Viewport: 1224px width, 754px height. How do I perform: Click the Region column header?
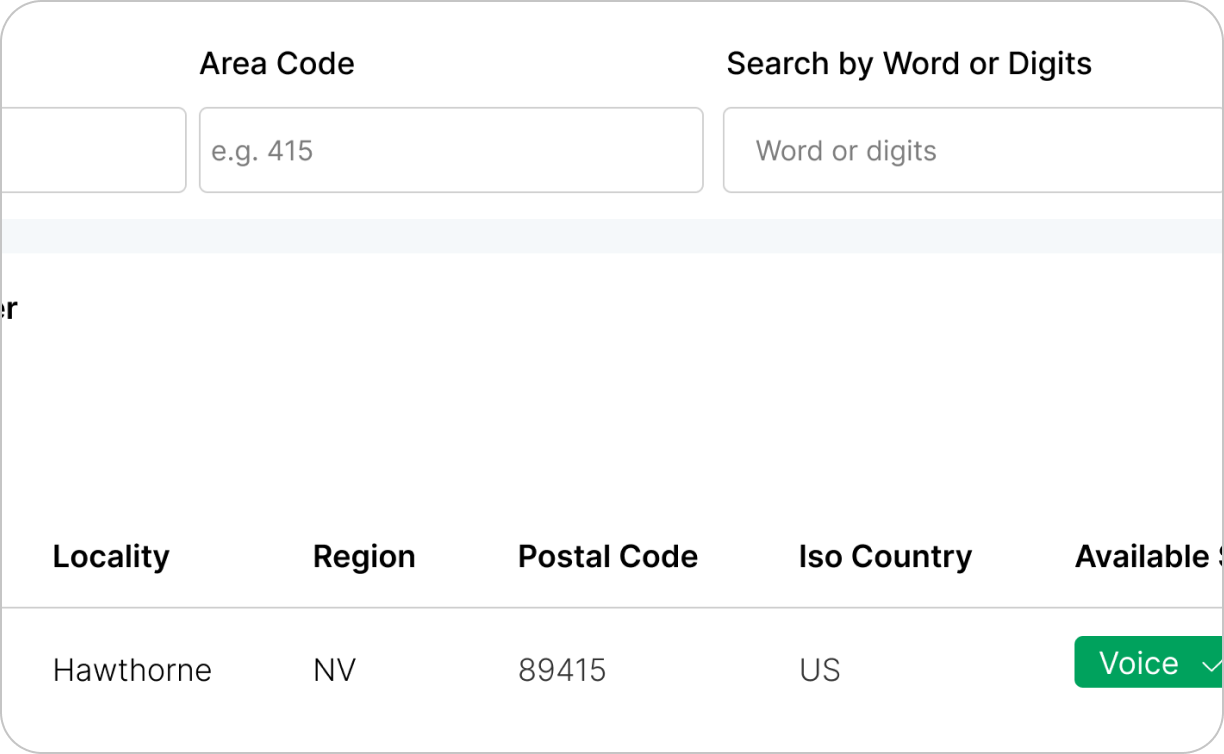tap(364, 556)
